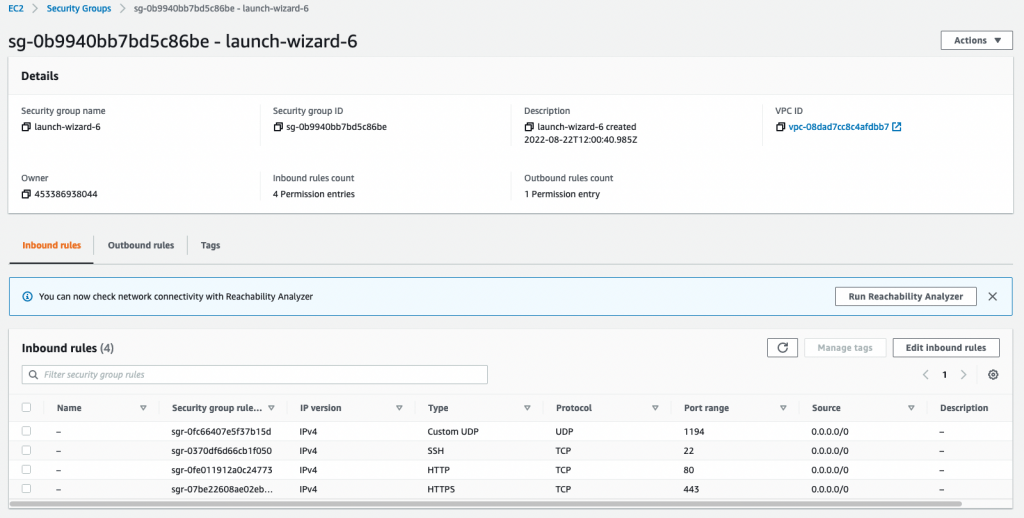1024x518 pixels.
Task: Click port range value 22
Action: click(689, 451)
